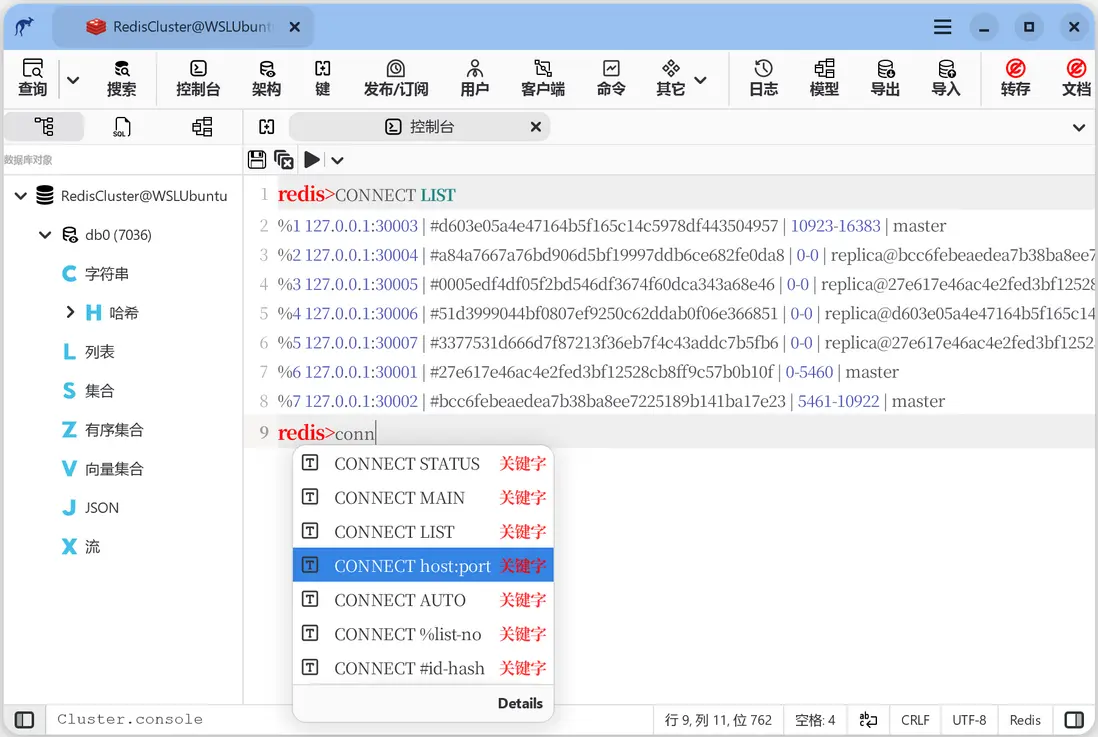Toggle the right side panel
Image resolution: width=1098 pixels, height=737 pixels.
tap(1074, 720)
